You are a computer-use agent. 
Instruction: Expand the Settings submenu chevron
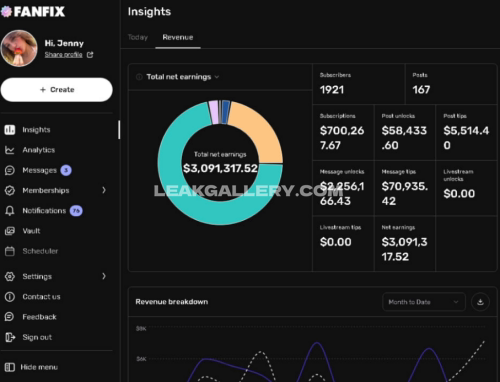tap(104, 276)
